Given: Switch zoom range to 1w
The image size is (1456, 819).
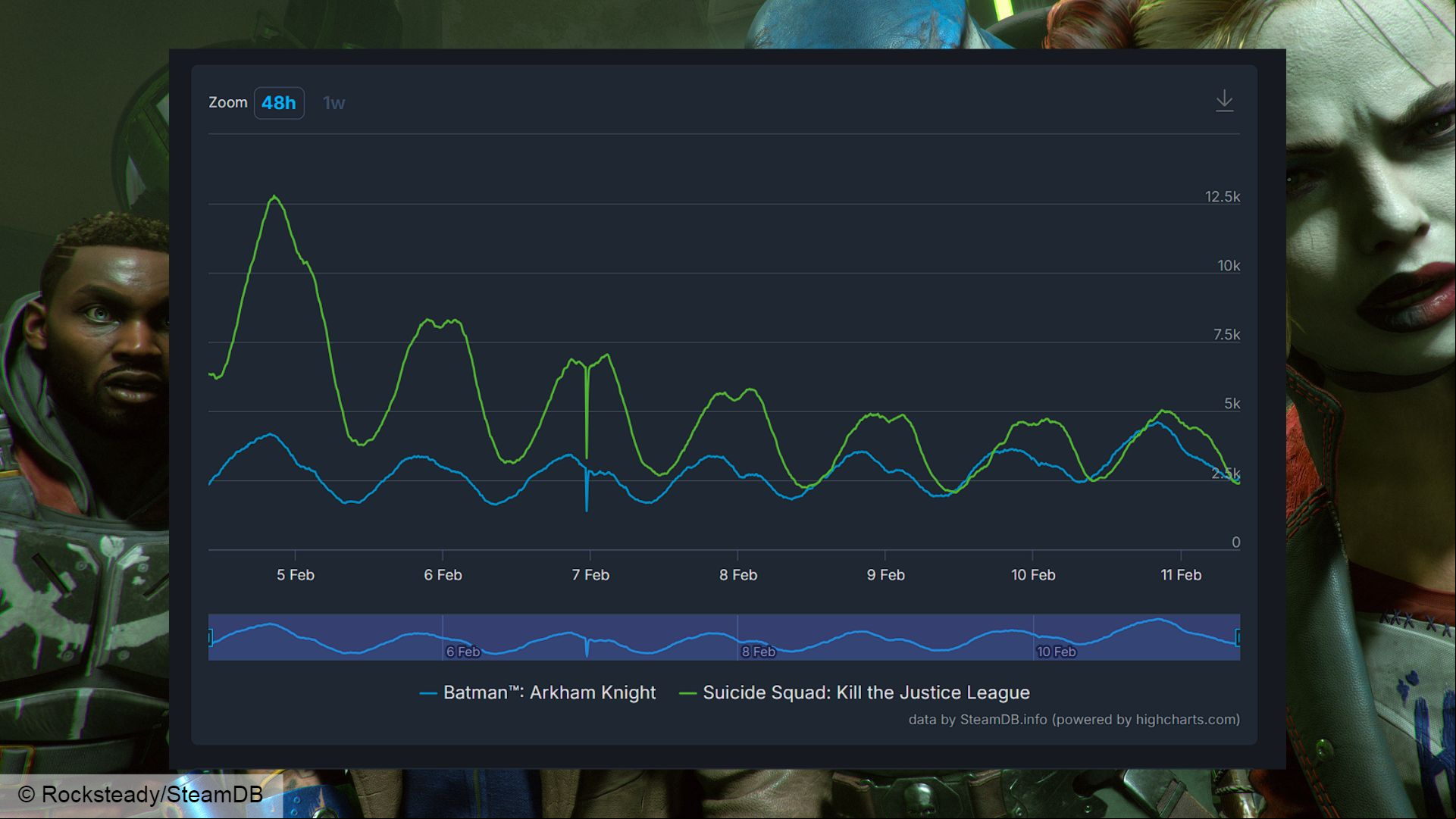Looking at the screenshot, I should tap(333, 103).
